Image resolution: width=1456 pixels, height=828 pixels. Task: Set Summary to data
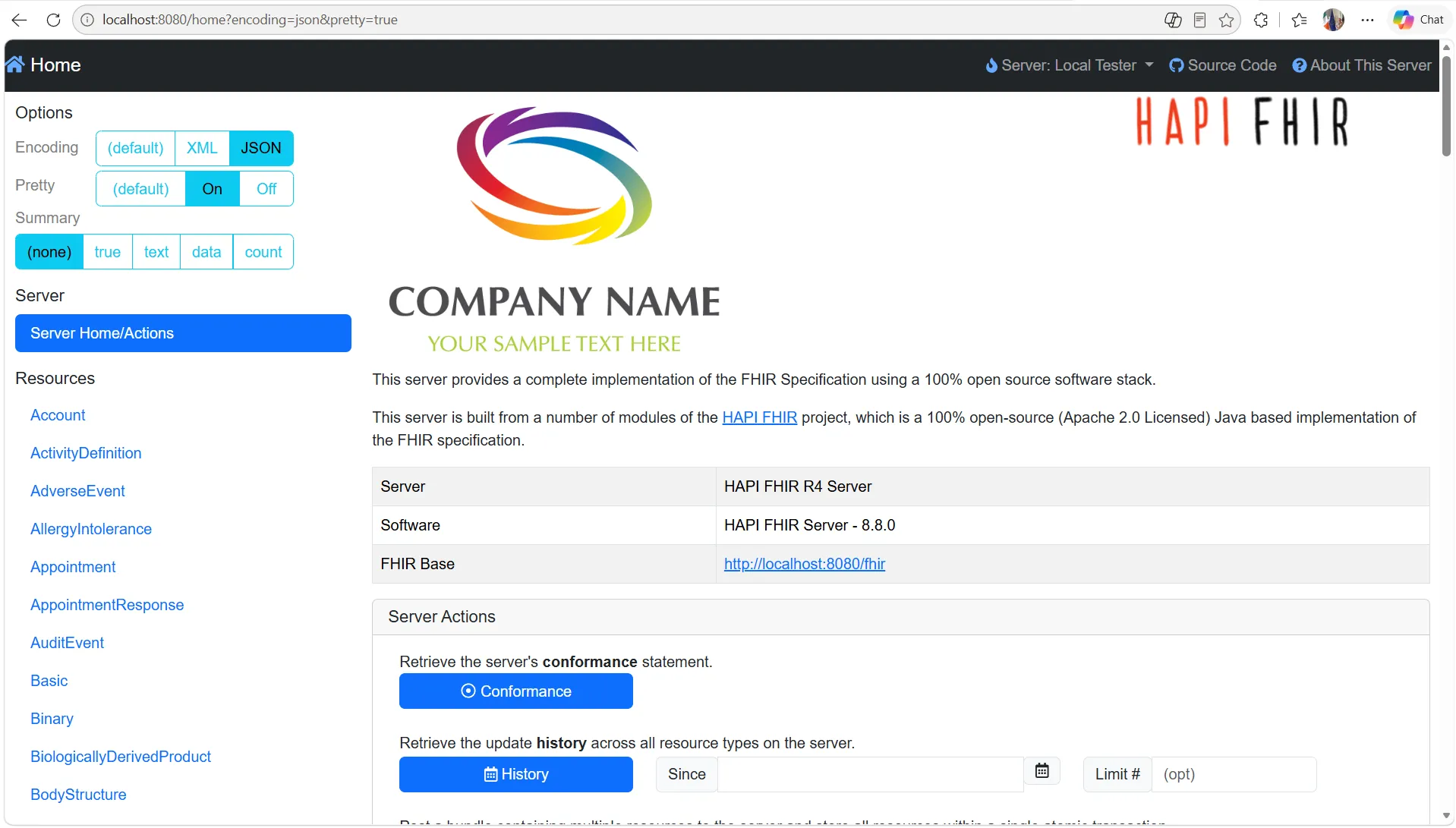coord(206,252)
